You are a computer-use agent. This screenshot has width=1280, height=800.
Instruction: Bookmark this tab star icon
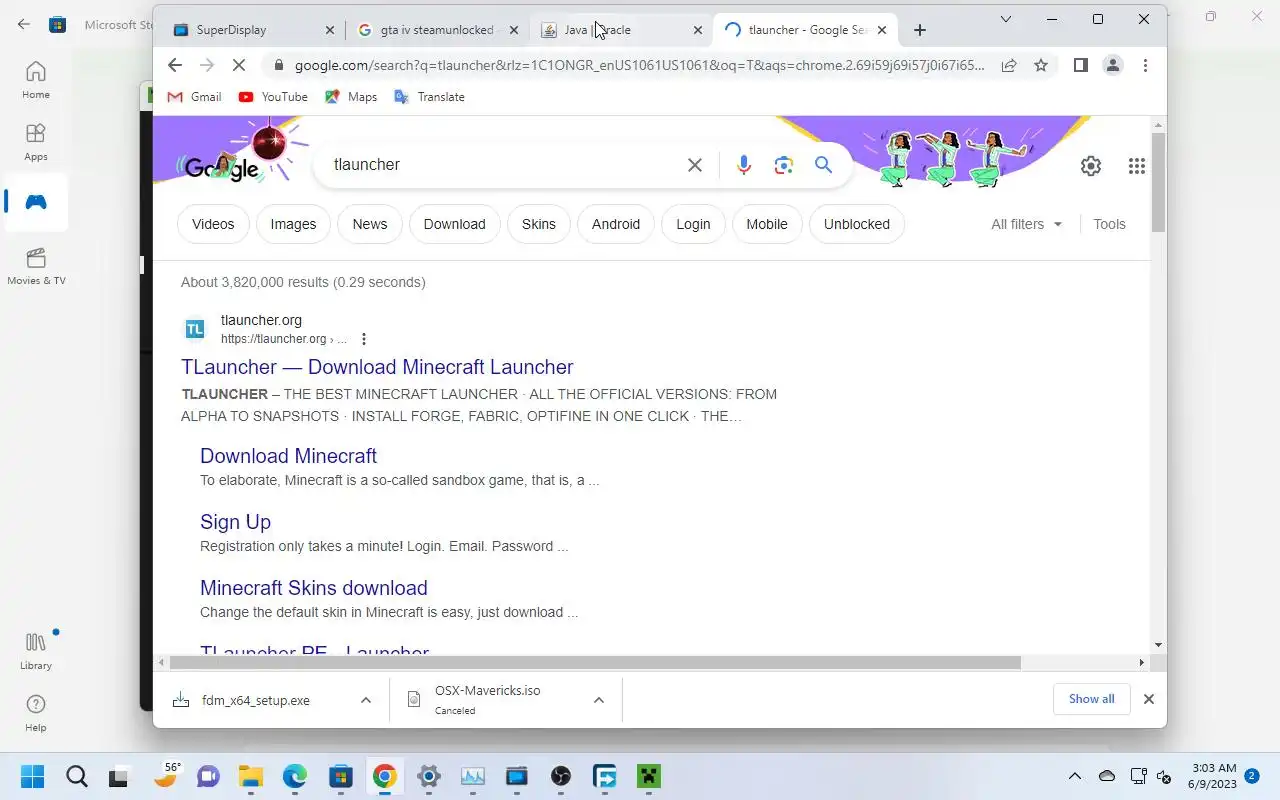tap(1041, 65)
